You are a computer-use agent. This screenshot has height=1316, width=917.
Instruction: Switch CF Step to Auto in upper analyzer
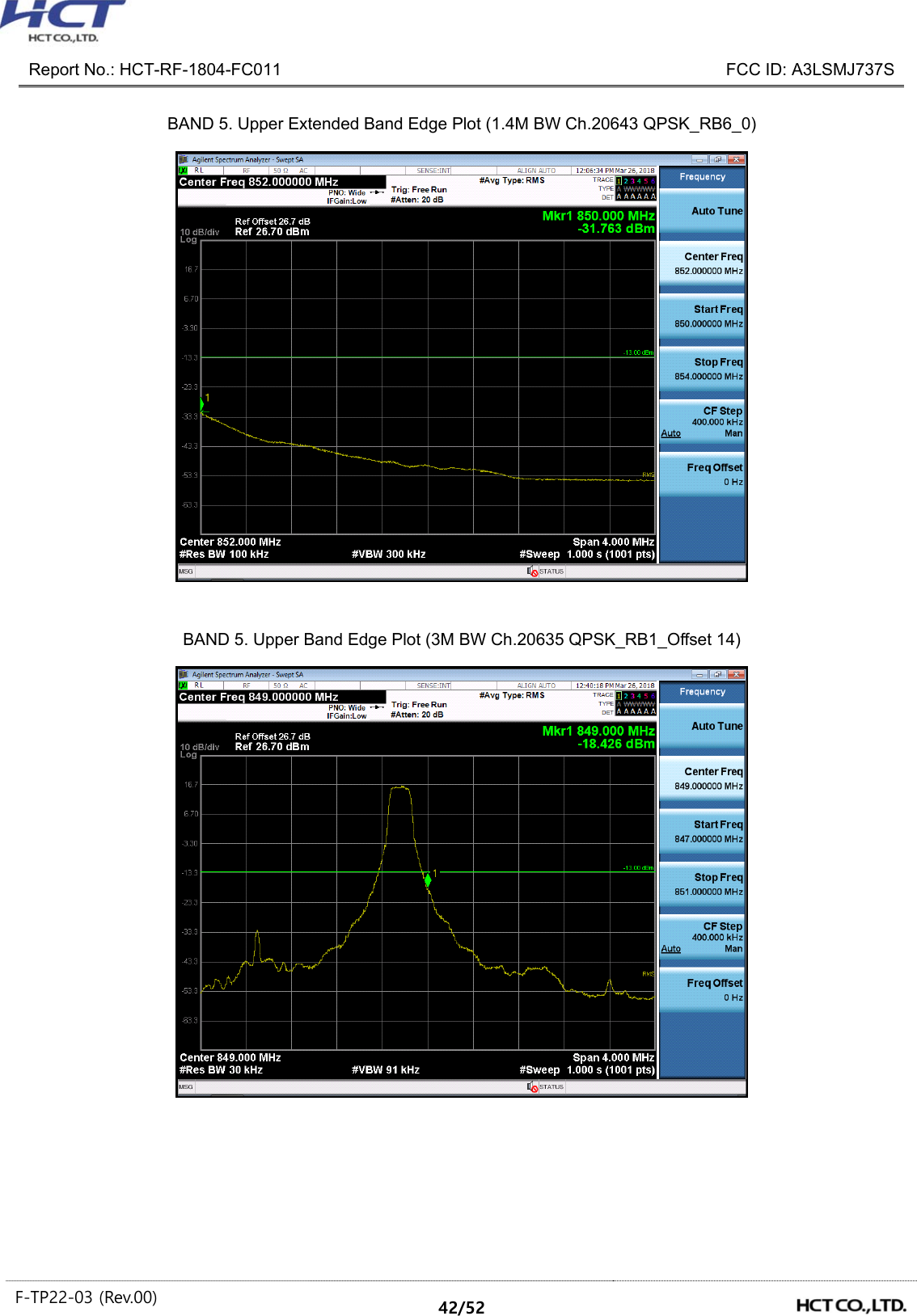671,434
